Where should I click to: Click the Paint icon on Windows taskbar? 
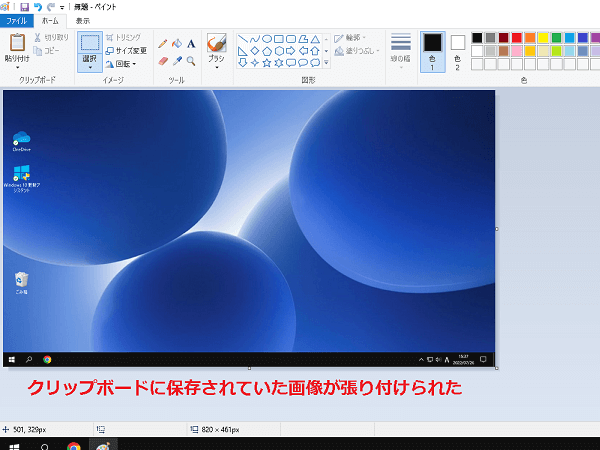pos(103,445)
